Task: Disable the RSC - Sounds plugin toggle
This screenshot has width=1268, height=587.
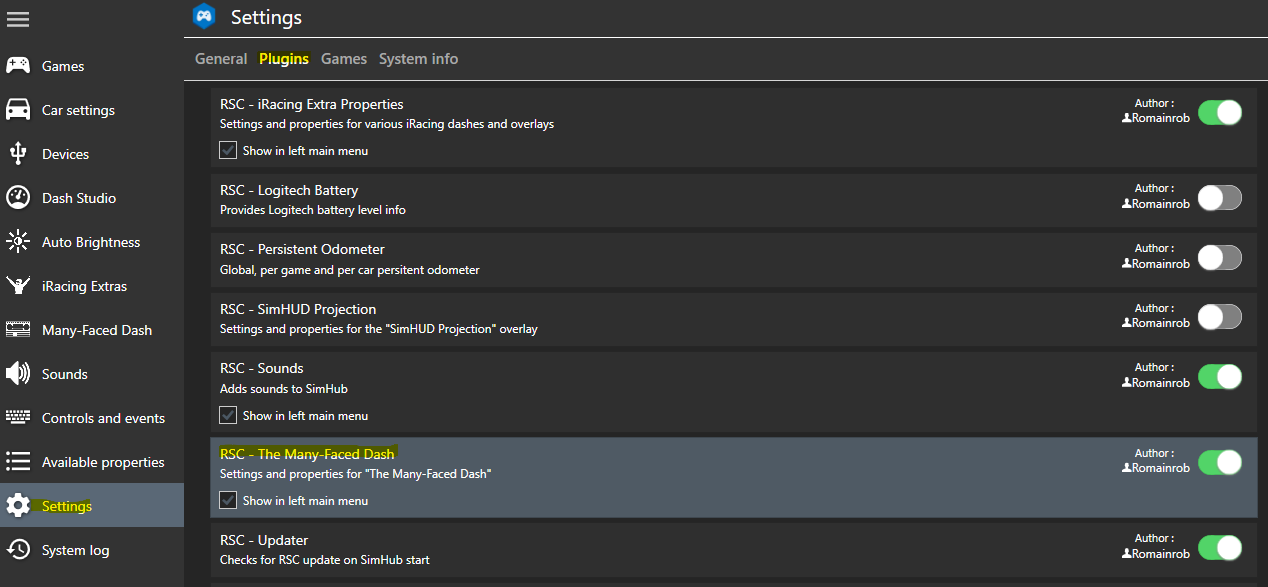Action: [x=1220, y=377]
